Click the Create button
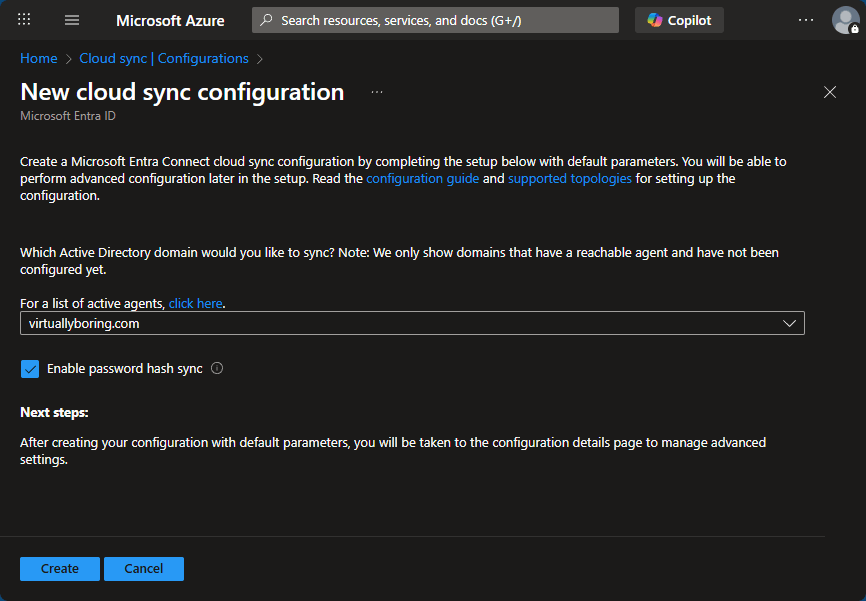The width and height of the screenshot is (866, 601). [x=60, y=569]
